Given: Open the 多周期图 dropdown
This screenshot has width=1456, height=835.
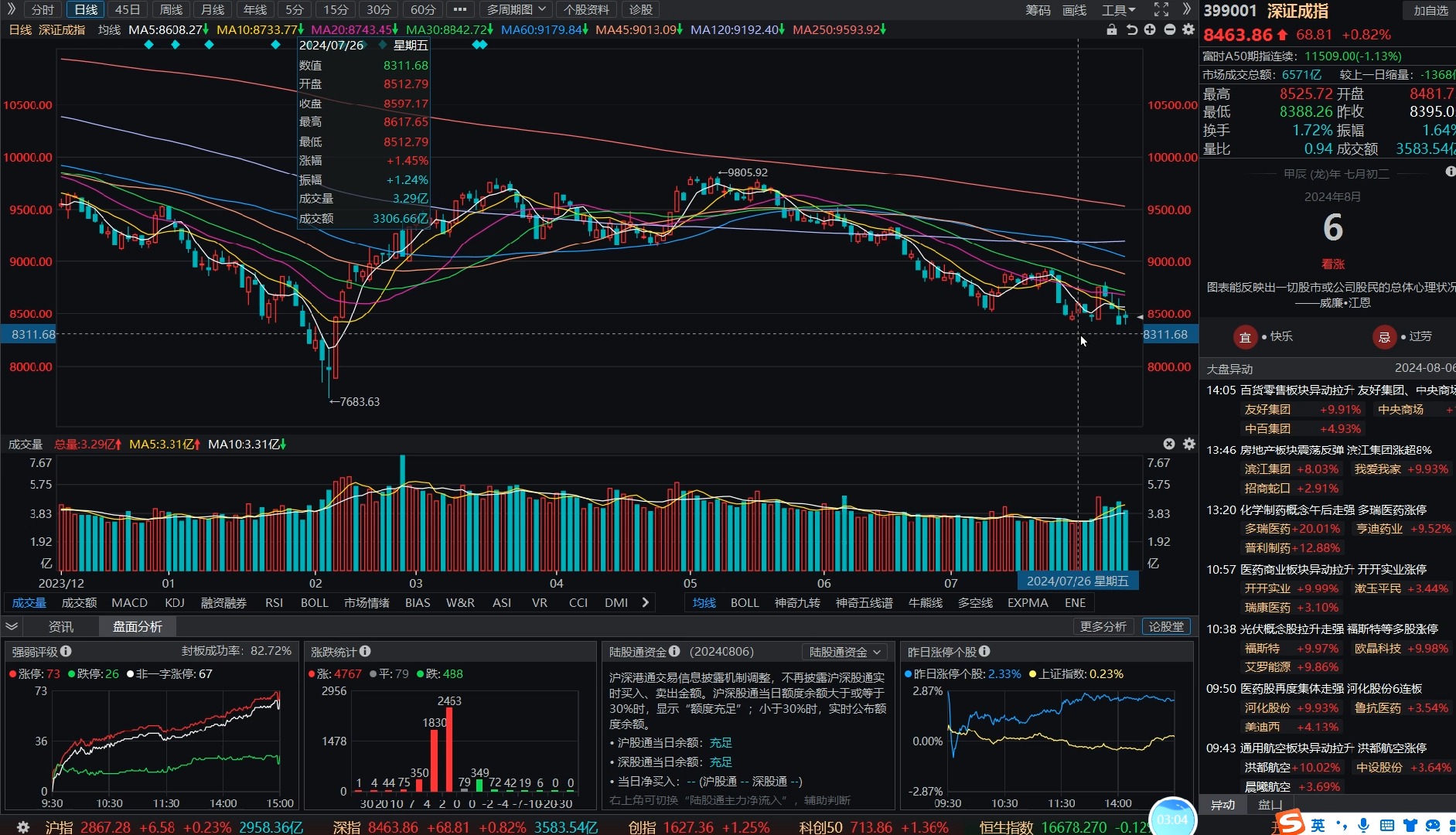Looking at the screenshot, I should click(517, 9).
